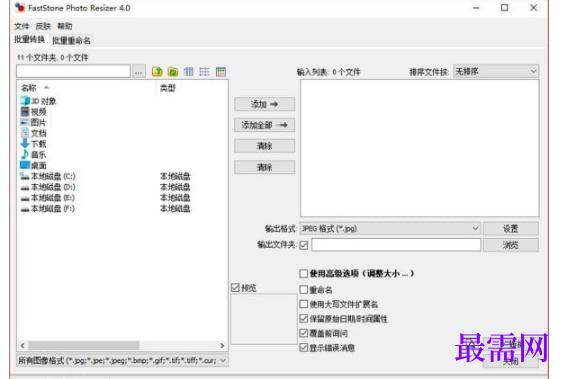Viewport: 567px width, 379px height.
Task: Open the 文件 menu
Action: point(22,26)
